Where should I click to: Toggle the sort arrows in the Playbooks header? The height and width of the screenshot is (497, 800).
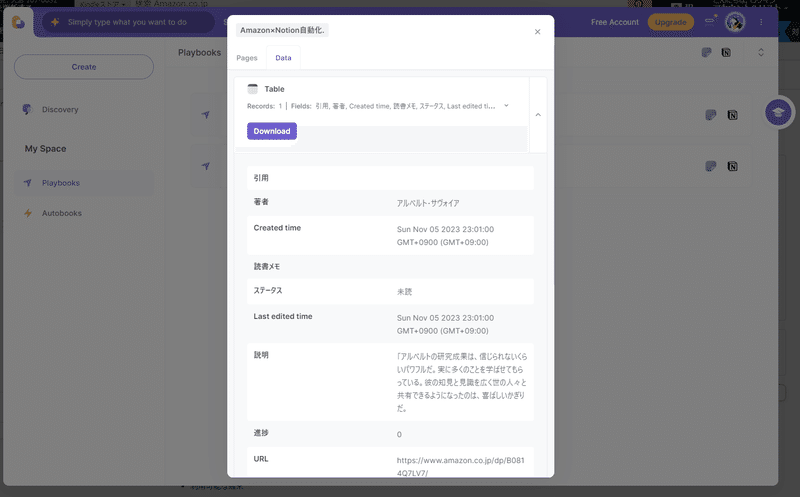pos(761,52)
